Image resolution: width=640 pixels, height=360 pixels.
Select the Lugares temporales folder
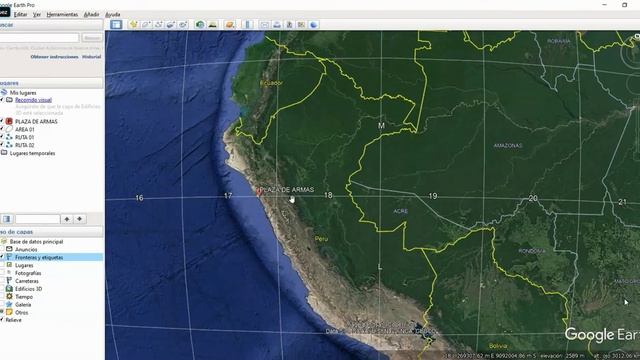(x=32, y=153)
